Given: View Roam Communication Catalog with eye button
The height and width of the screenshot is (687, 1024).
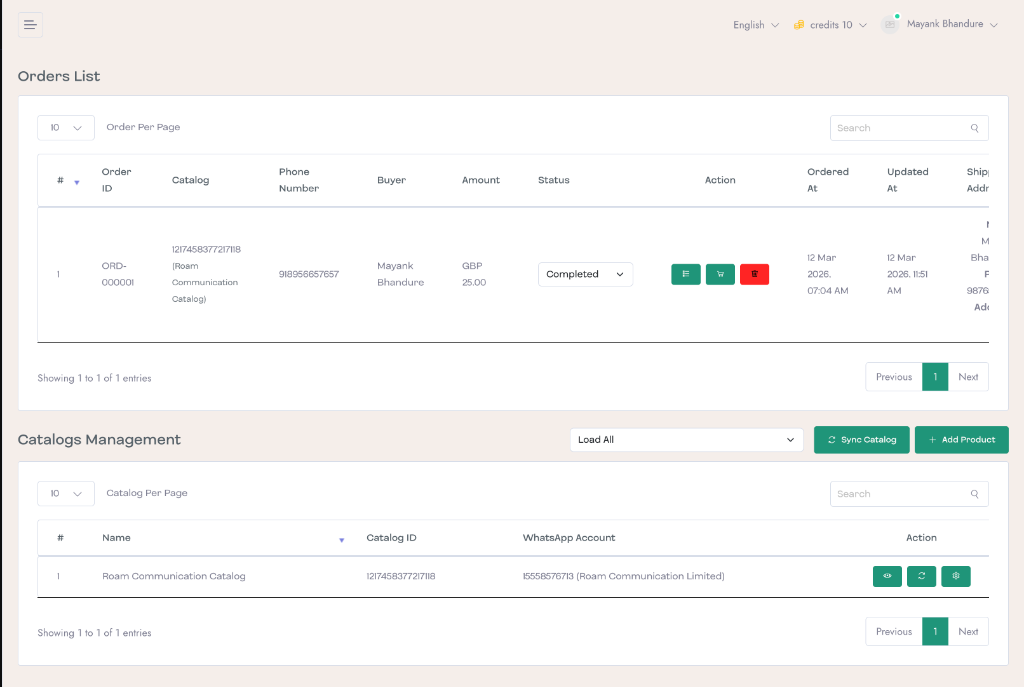Looking at the screenshot, I should point(888,576).
